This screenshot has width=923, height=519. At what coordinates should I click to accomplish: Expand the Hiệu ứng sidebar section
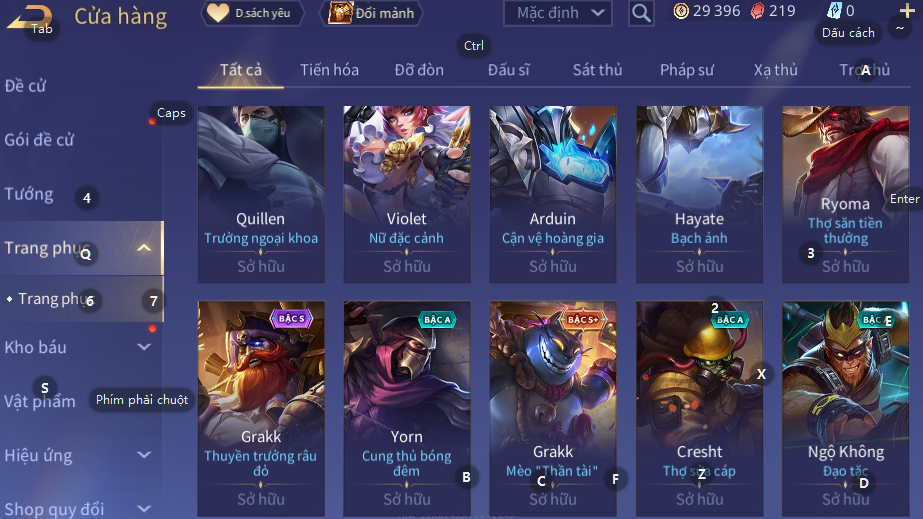click(144, 455)
